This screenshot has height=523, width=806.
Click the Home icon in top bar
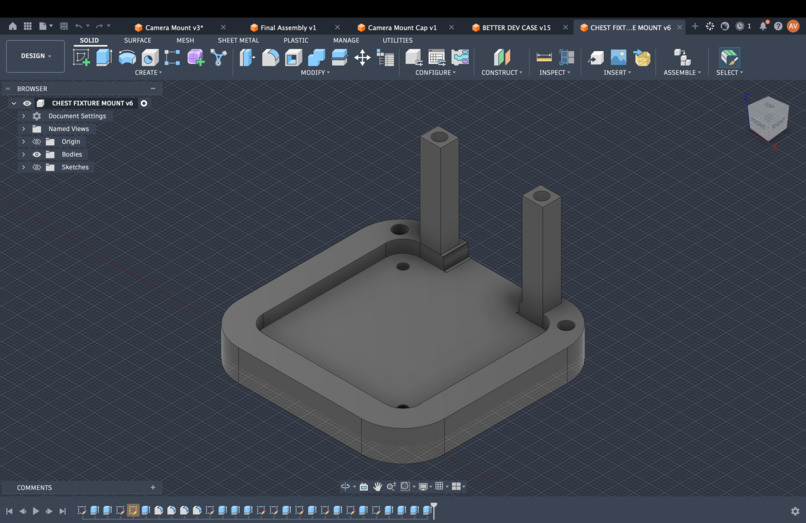13,26
